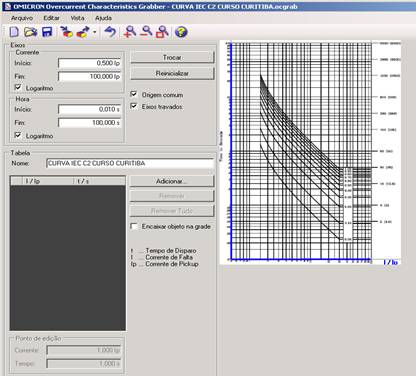Toggle the Origem comum checkbox
Viewport: 416px width, 376px height.
coord(134,94)
